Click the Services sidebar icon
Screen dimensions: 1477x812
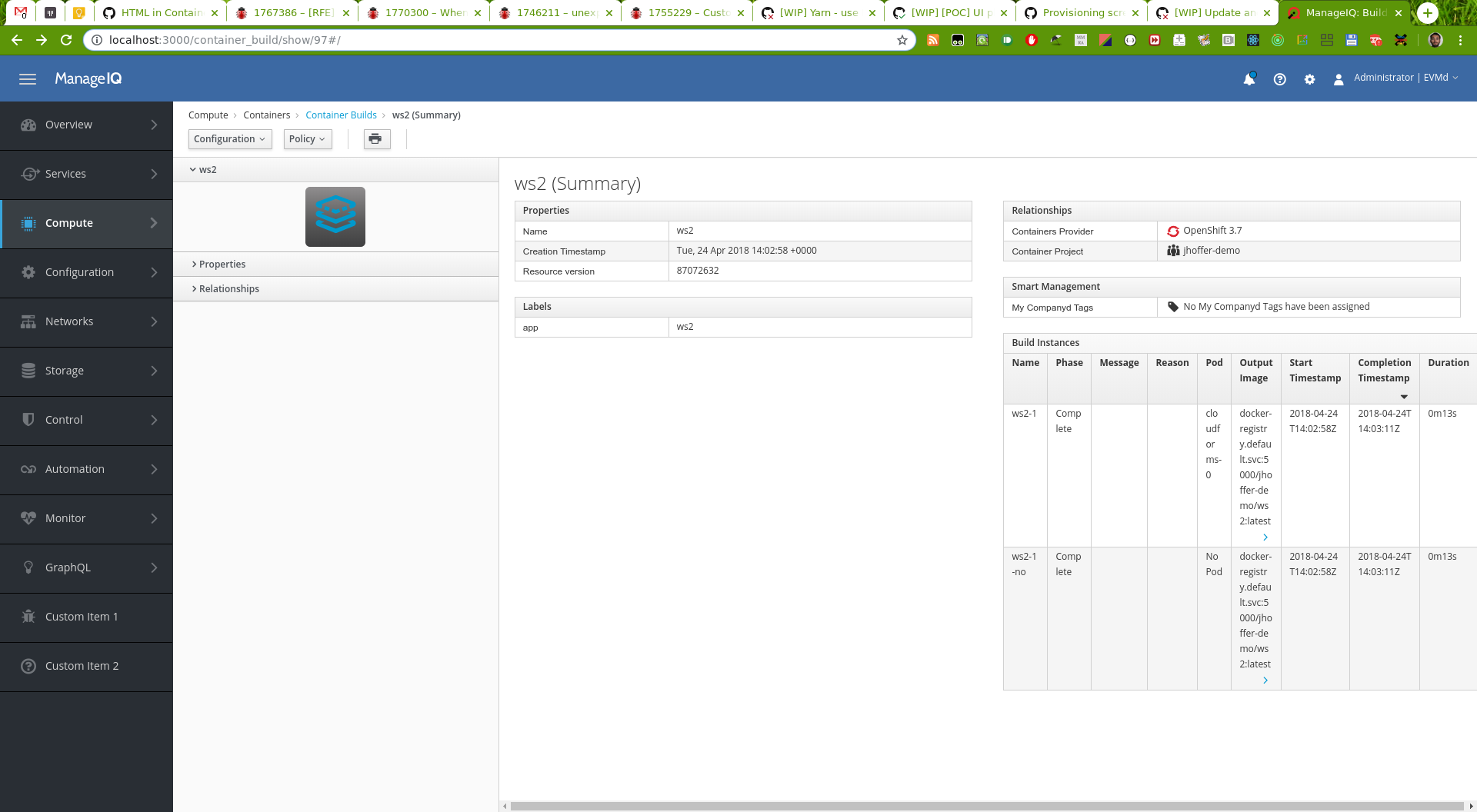[x=28, y=174]
